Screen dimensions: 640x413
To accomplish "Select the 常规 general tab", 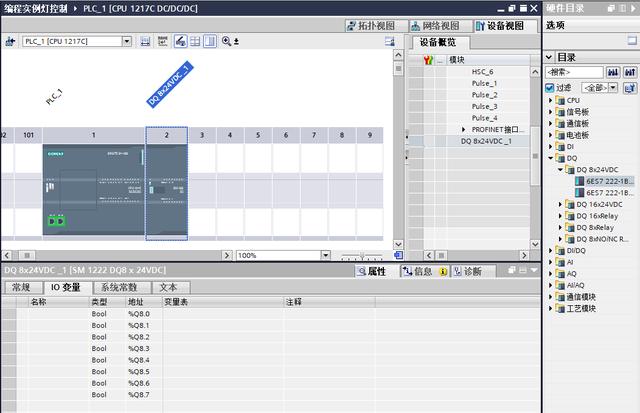I will pos(21,287).
